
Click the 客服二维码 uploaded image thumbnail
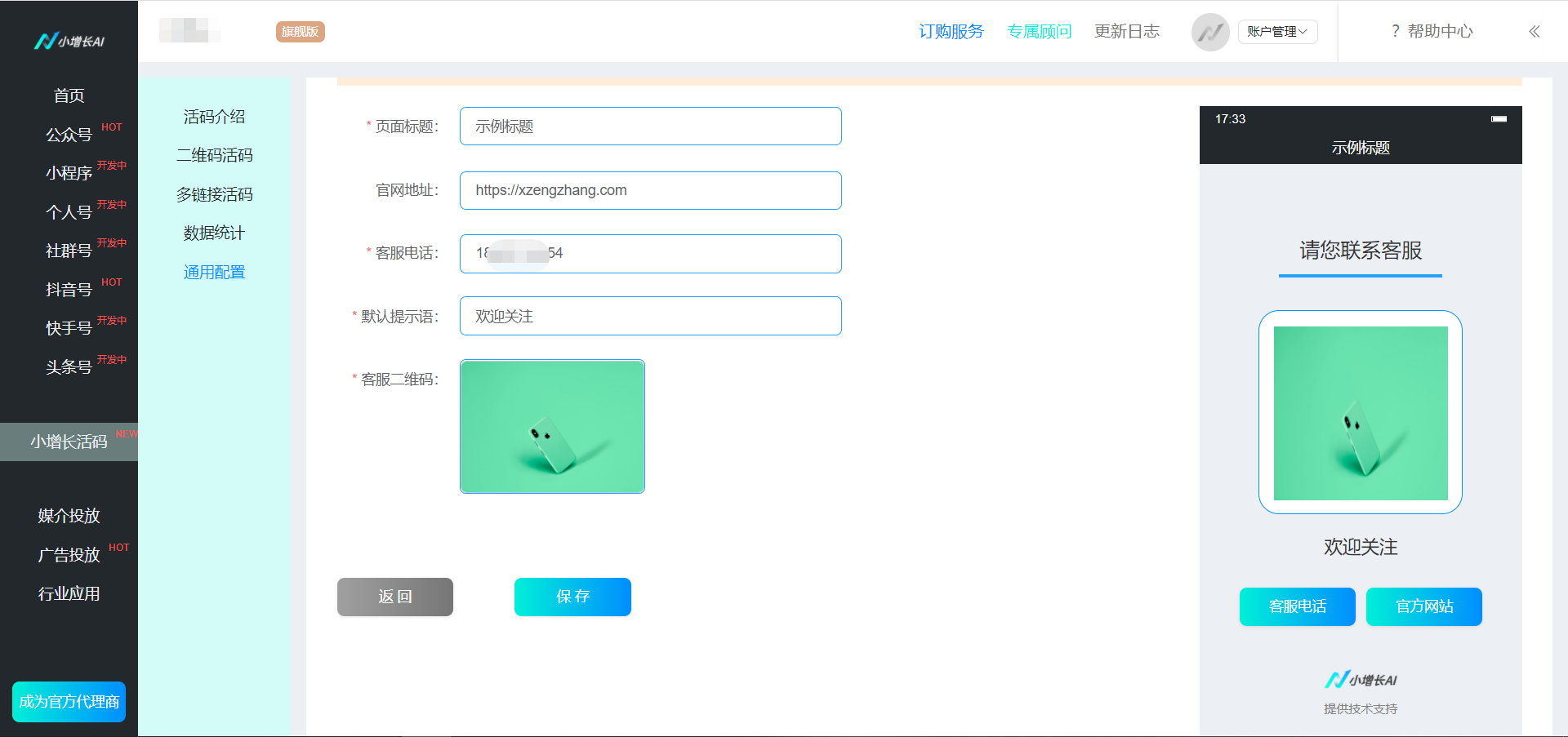coord(552,427)
